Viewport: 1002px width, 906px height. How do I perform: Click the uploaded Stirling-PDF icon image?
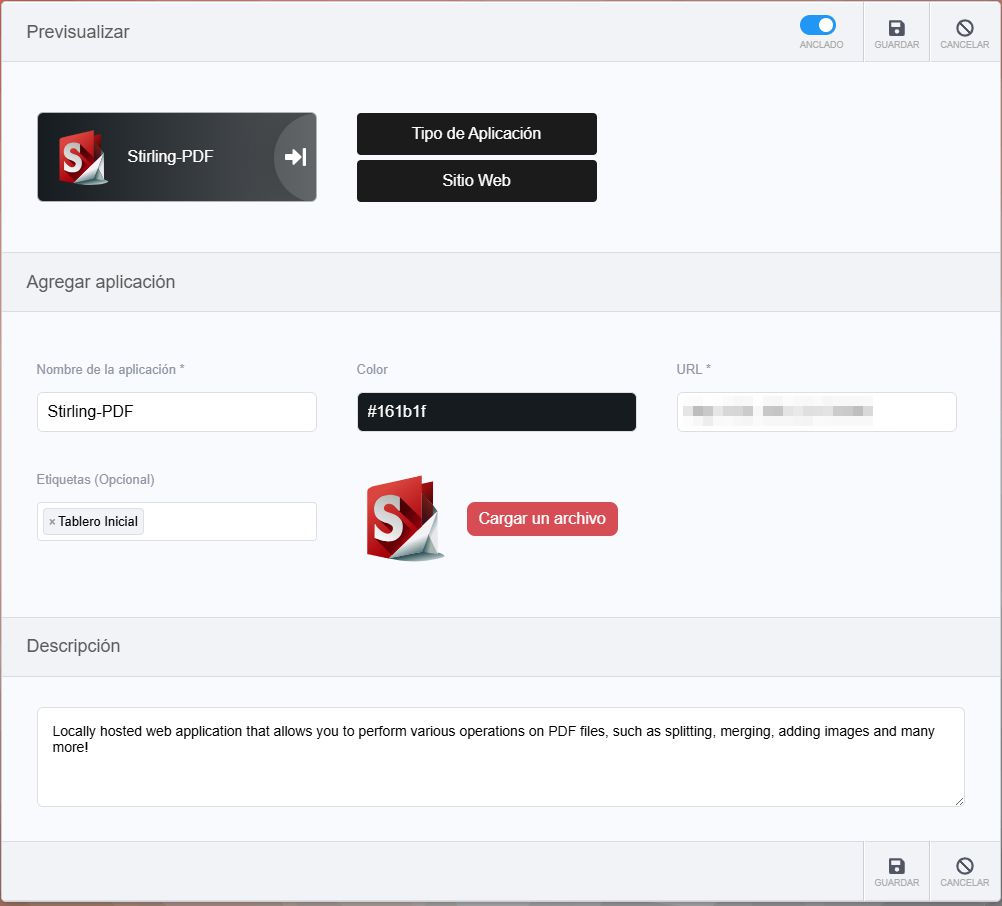pos(405,518)
